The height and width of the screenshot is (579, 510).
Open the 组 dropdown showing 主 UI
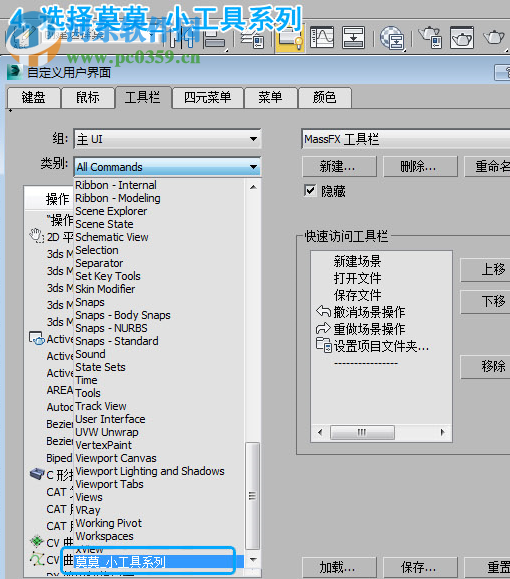(167, 139)
